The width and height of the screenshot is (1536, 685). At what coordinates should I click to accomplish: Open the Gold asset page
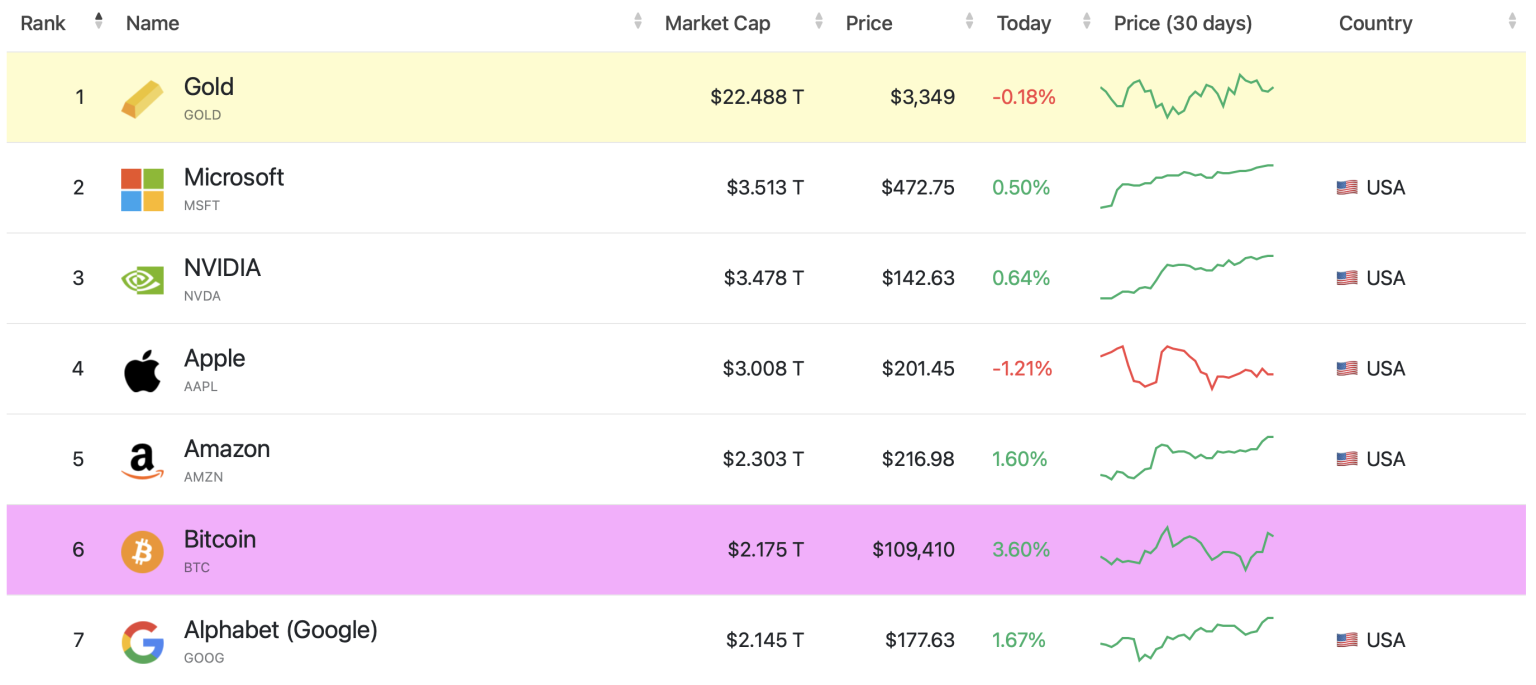209,87
